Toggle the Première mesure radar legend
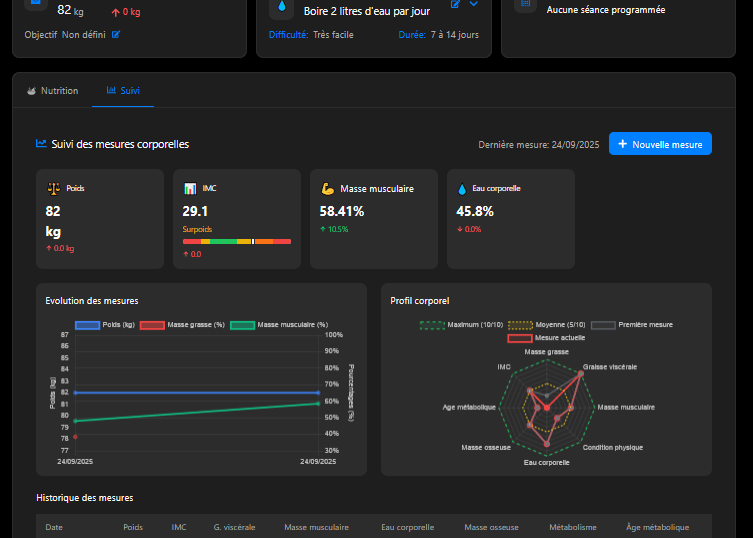 click(x=632, y=325)
